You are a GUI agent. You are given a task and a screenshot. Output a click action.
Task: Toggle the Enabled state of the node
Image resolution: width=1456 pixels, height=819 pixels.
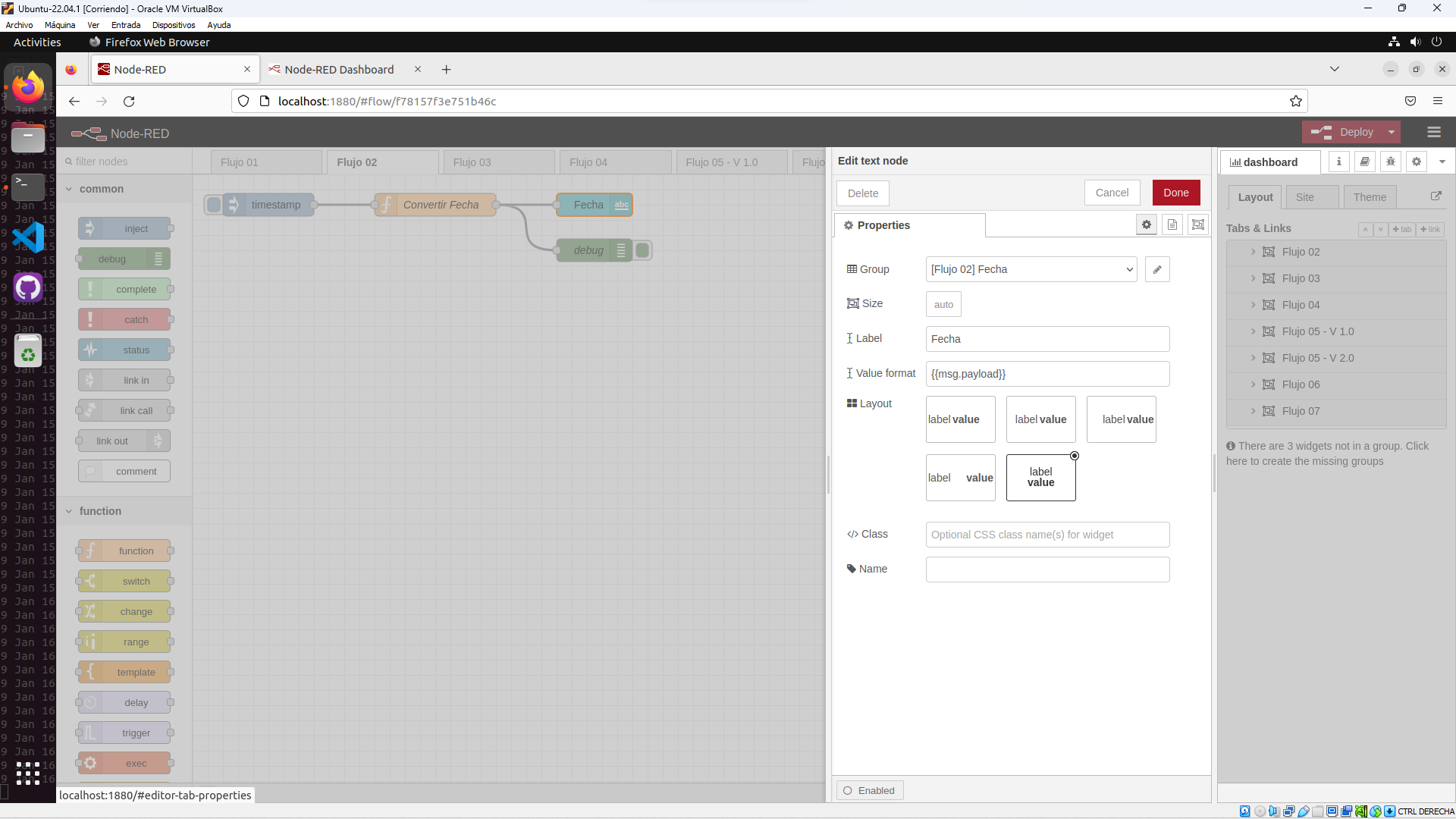(x=869, y=790)
